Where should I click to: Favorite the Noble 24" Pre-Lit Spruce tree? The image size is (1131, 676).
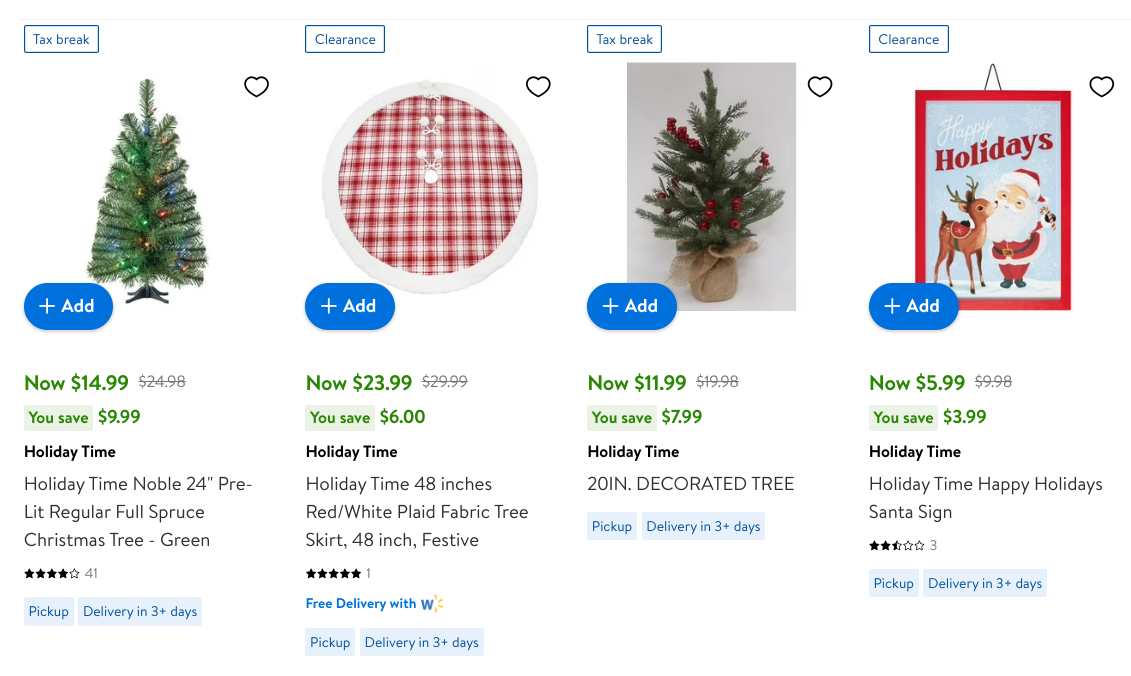pyautogui.click(x=257, y=87)
